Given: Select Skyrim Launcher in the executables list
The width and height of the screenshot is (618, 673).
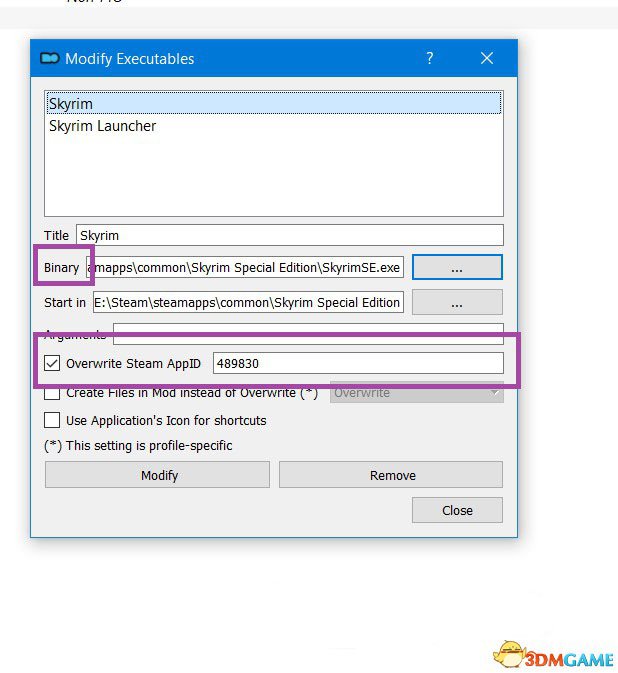Looking at the screenshot, I should tap(273, 126).
